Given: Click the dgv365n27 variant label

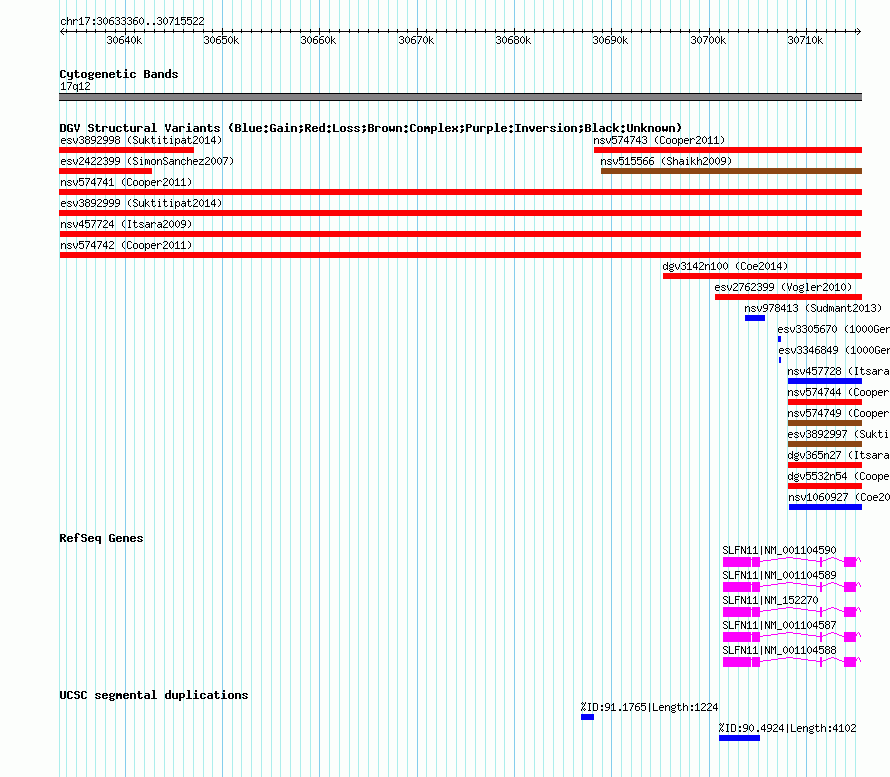Looking at the screenshot, I should pos(838,455).
